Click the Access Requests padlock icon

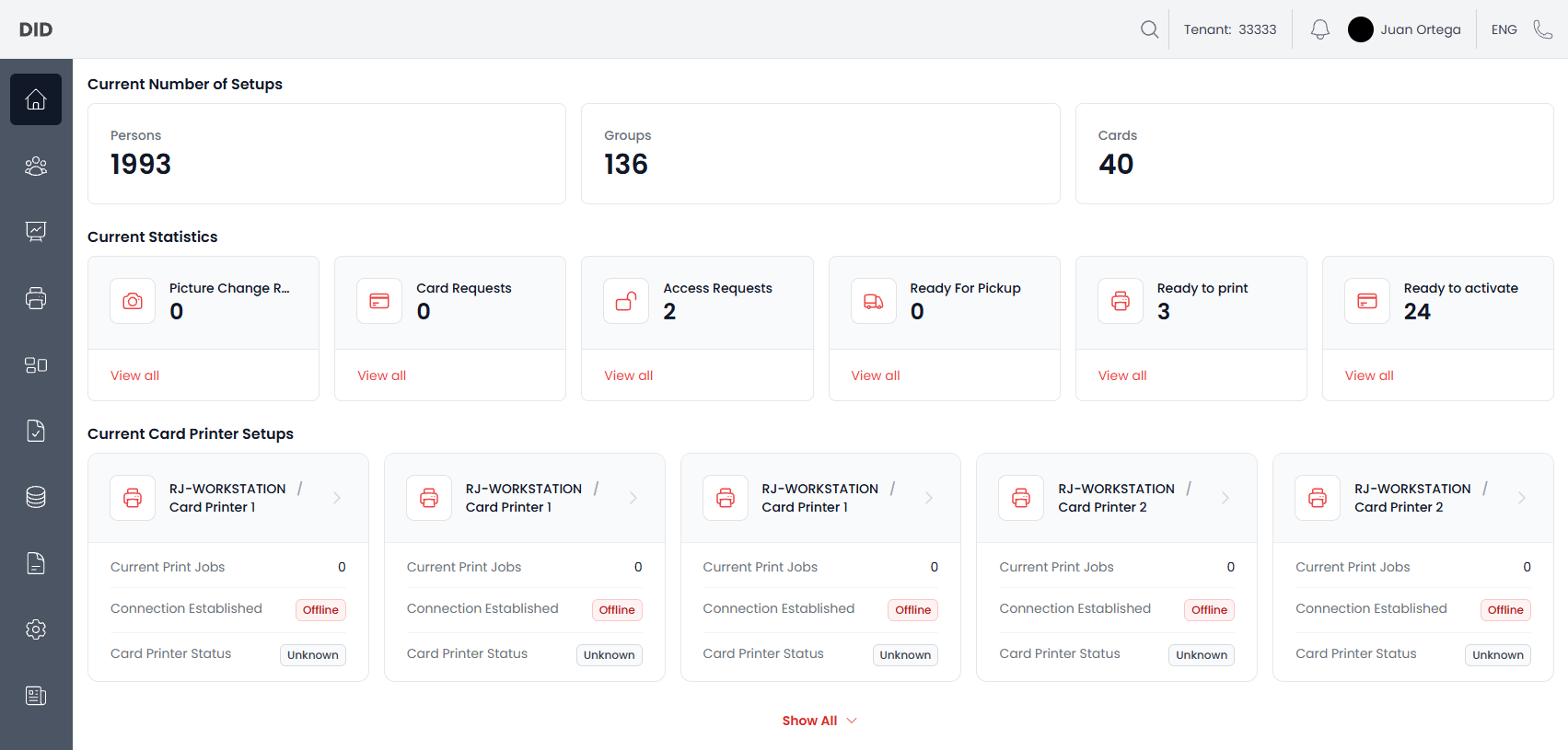click(626, 301)
